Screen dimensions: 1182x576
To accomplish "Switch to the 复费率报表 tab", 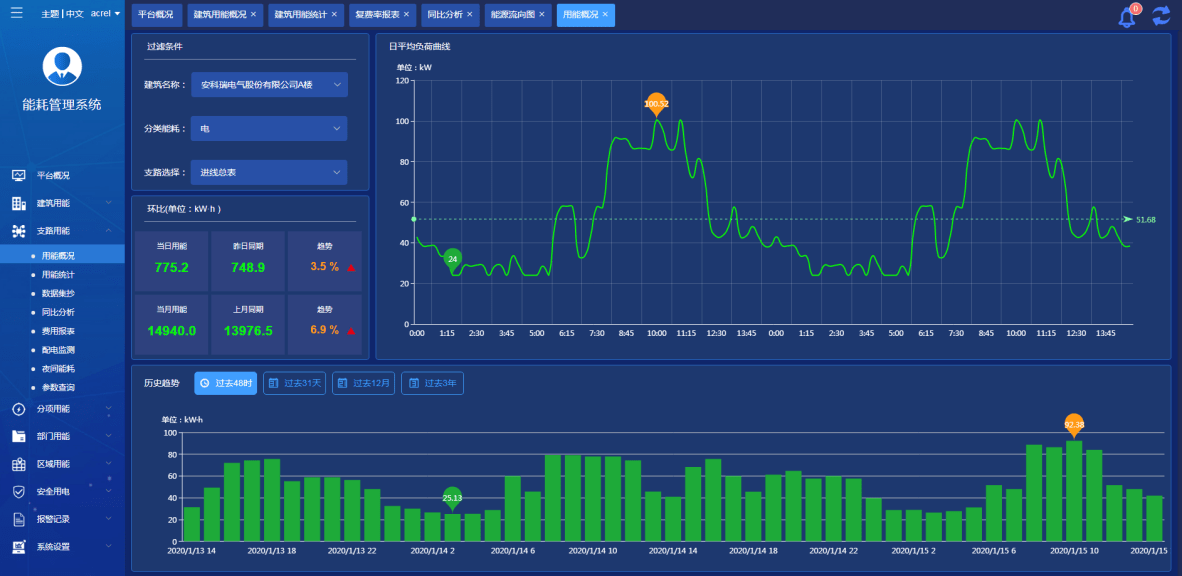I will point(377,15).
